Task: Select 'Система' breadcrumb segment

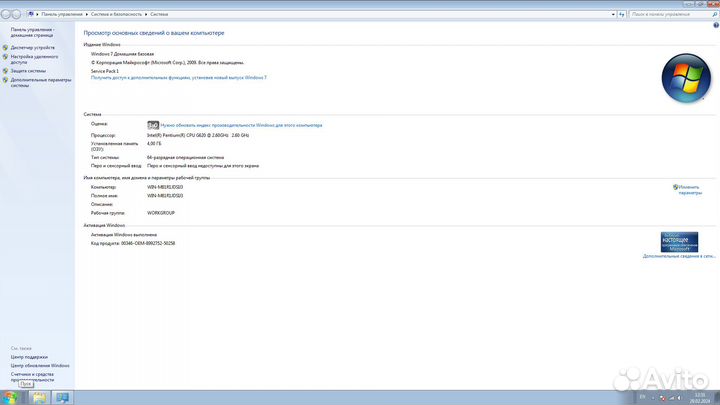Action: pos(159,14)
